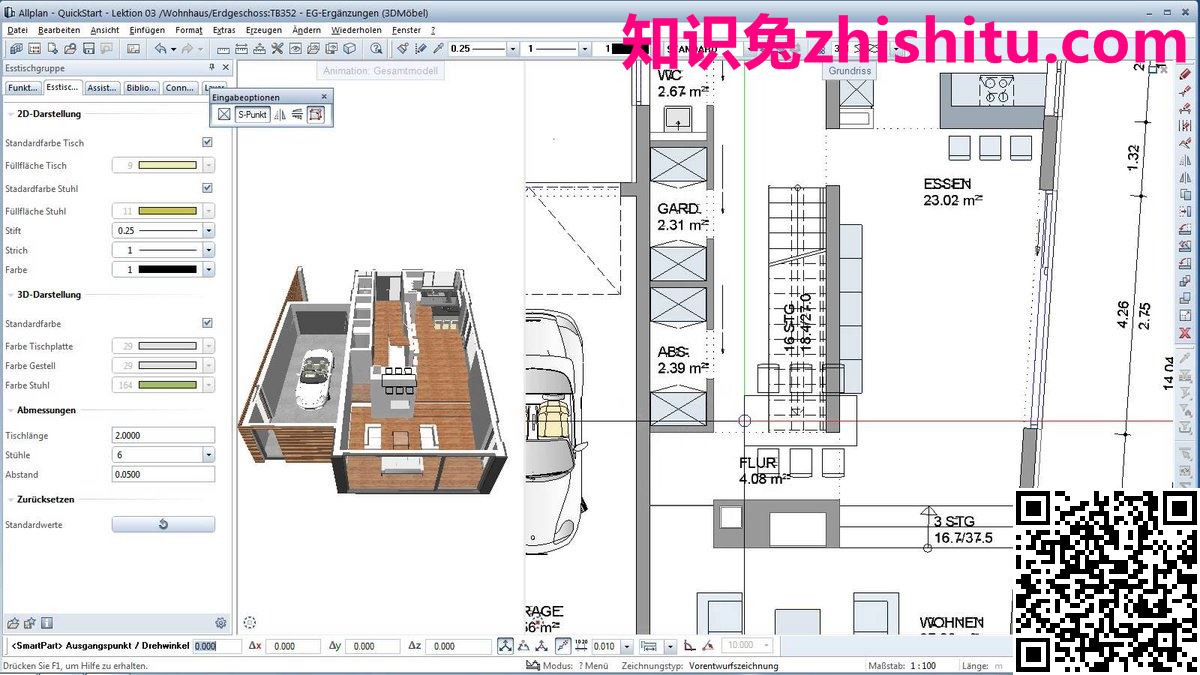Click the red X delete icon, right toolbar
The image size is (1200, 675).
(x=1186, y=332)
